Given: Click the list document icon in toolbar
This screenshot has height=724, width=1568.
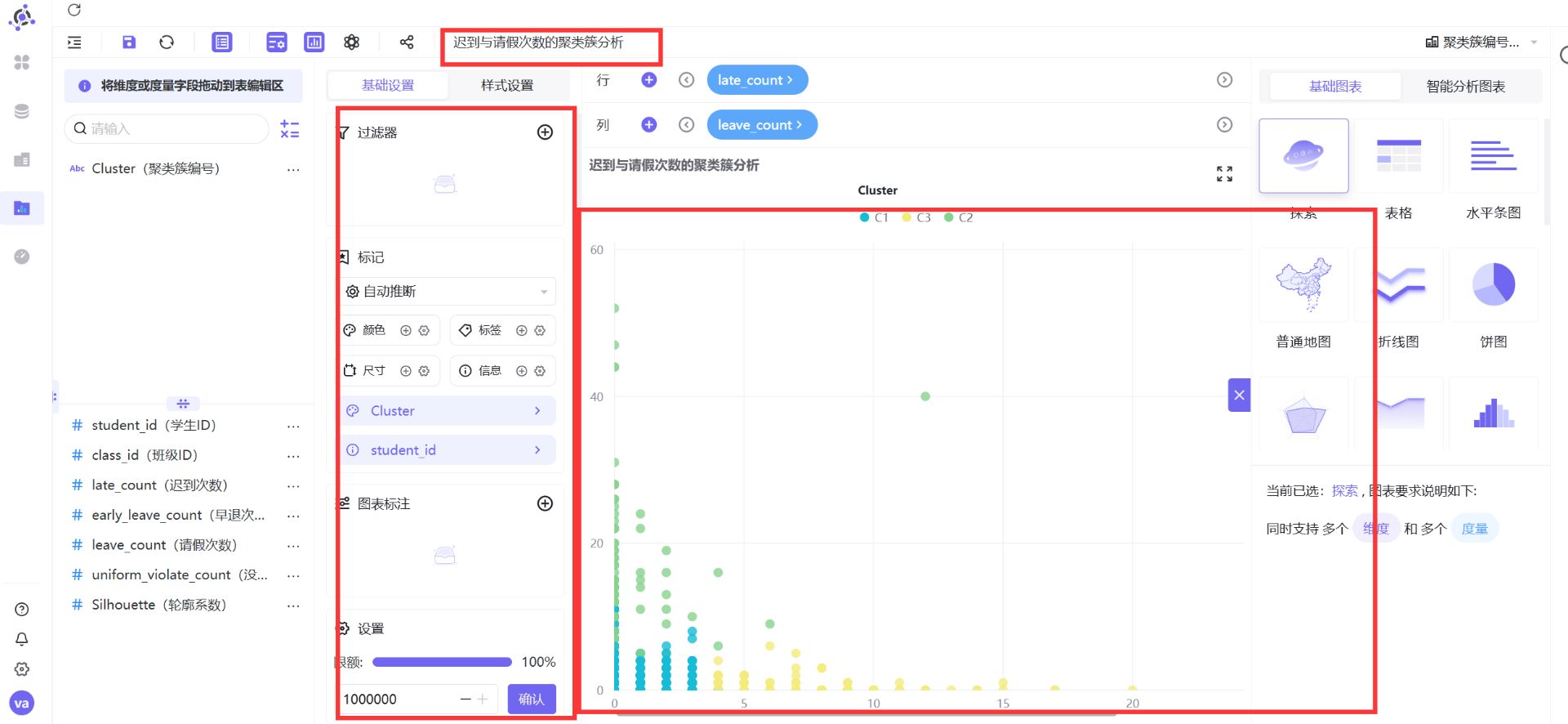Looking at the screenshot, I should point(222,42).
